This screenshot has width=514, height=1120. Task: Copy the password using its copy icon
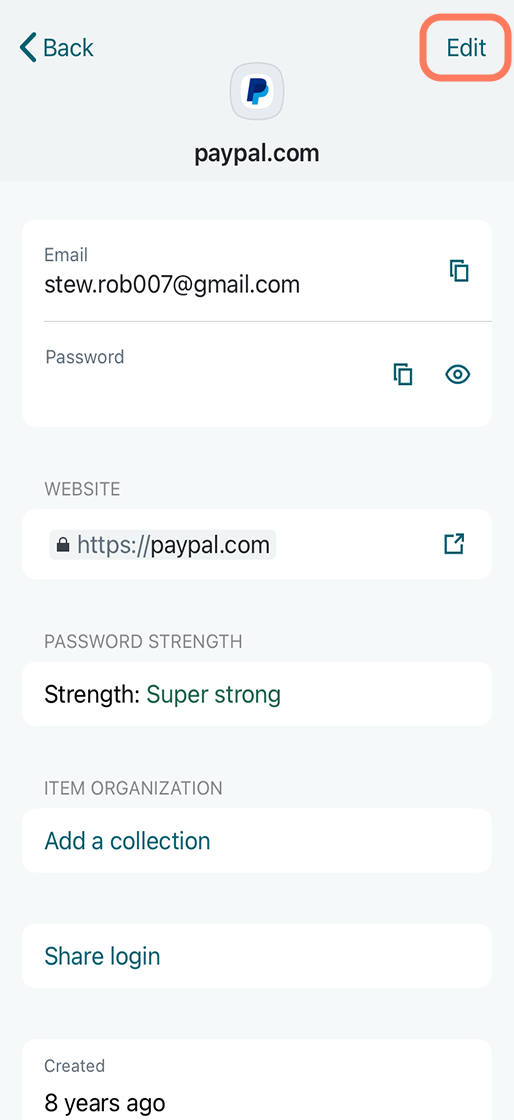coord(403,374)
